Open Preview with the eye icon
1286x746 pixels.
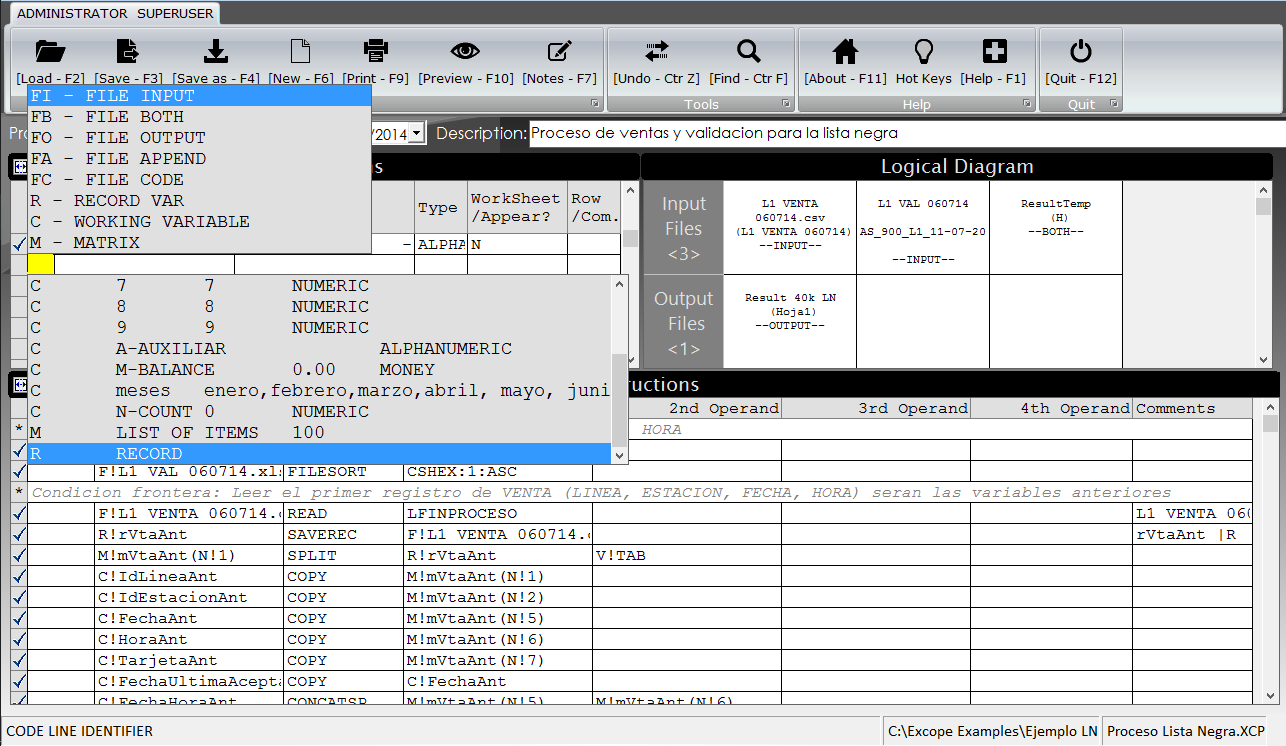(466, 51)
